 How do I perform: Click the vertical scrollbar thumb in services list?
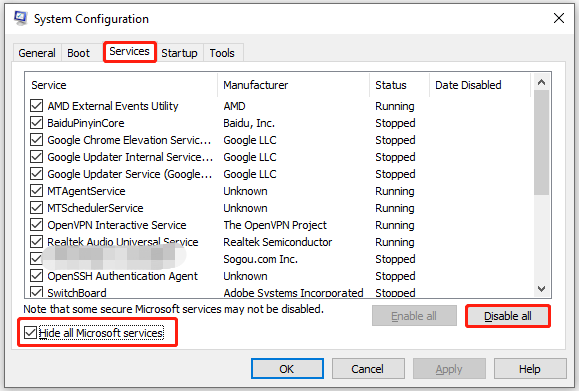coord(541,142)
